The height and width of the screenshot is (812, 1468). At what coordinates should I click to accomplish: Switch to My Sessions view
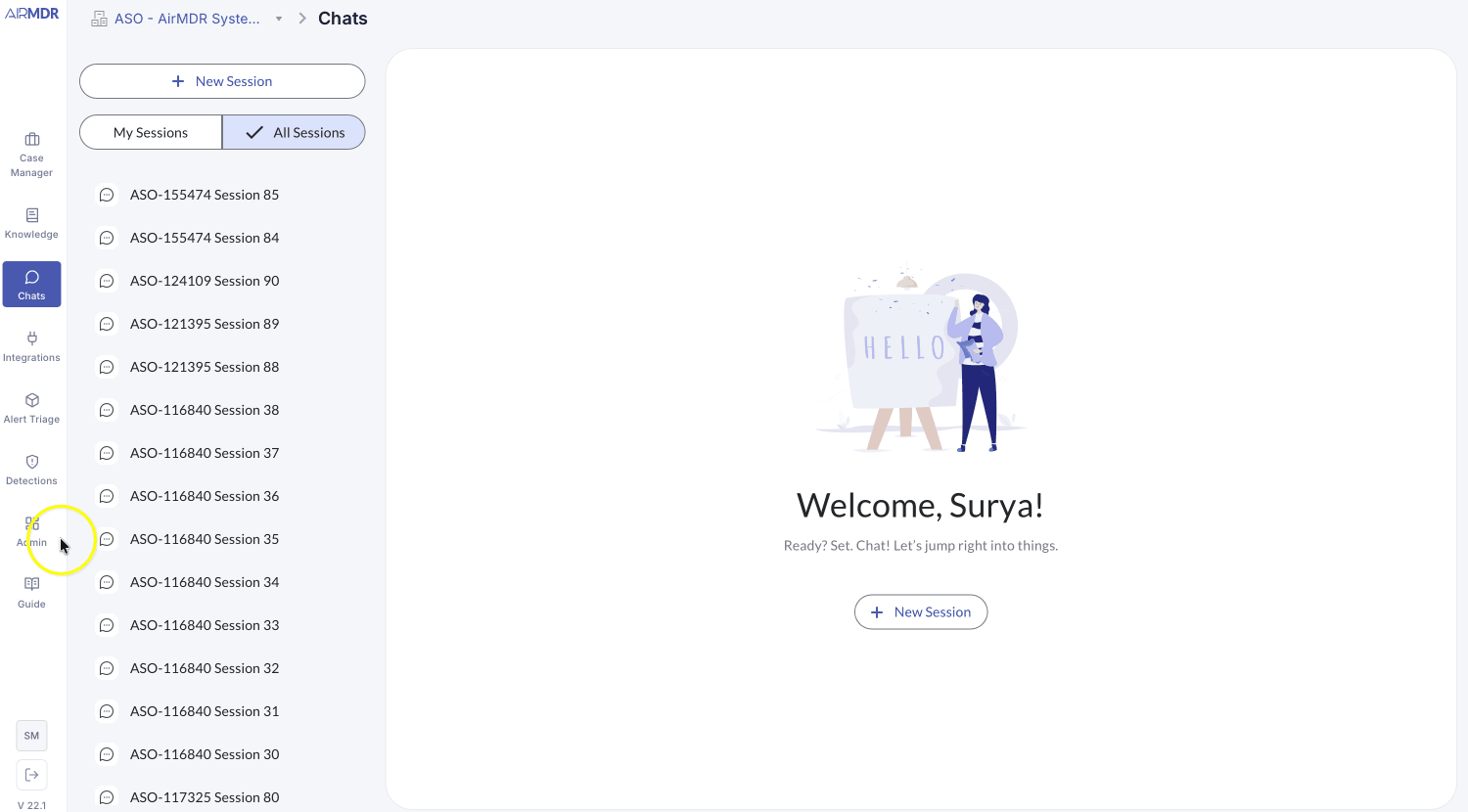pyautogui.click(x=150, y=132)
